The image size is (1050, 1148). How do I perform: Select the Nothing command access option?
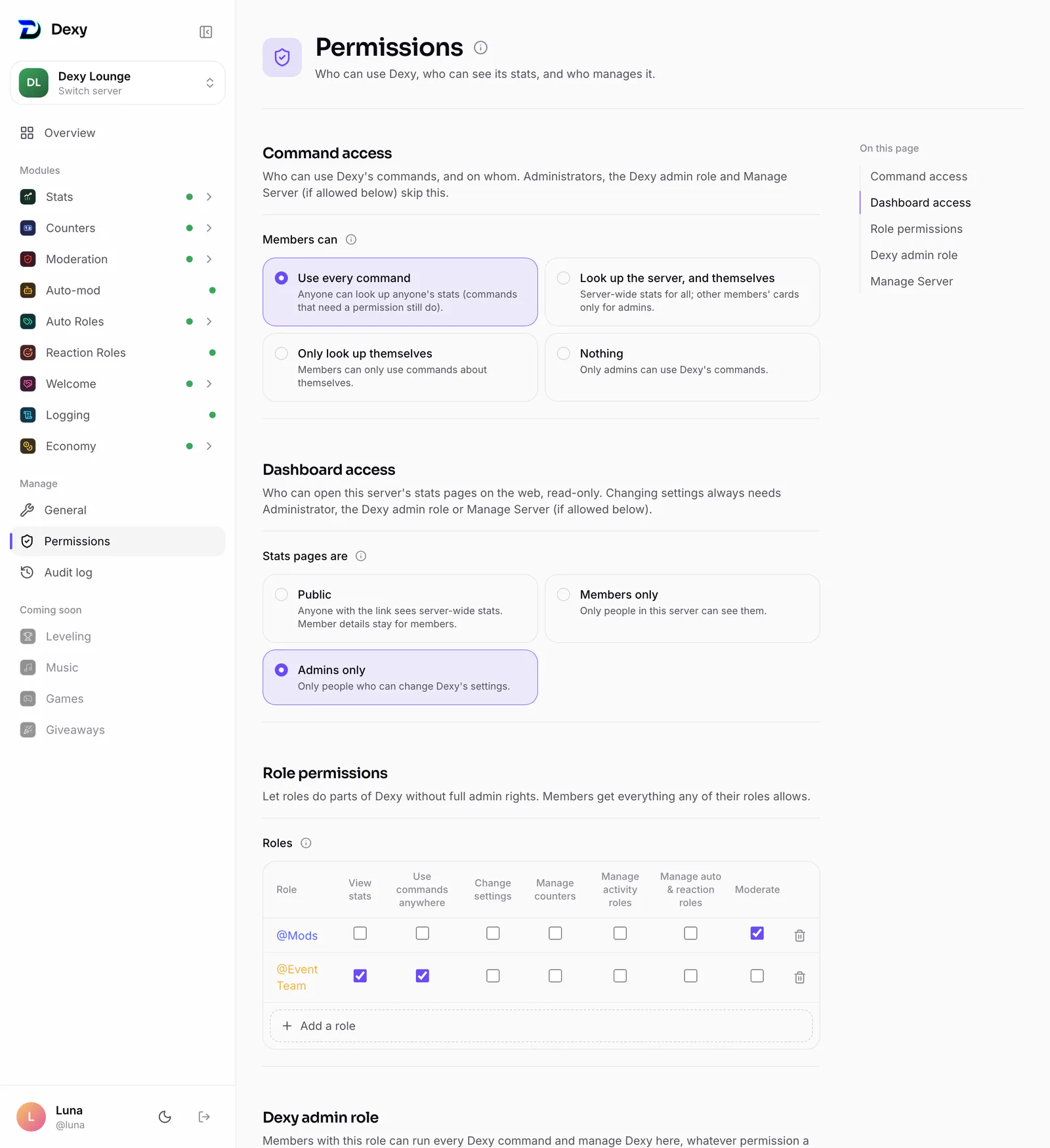click(x=682, y=367)
